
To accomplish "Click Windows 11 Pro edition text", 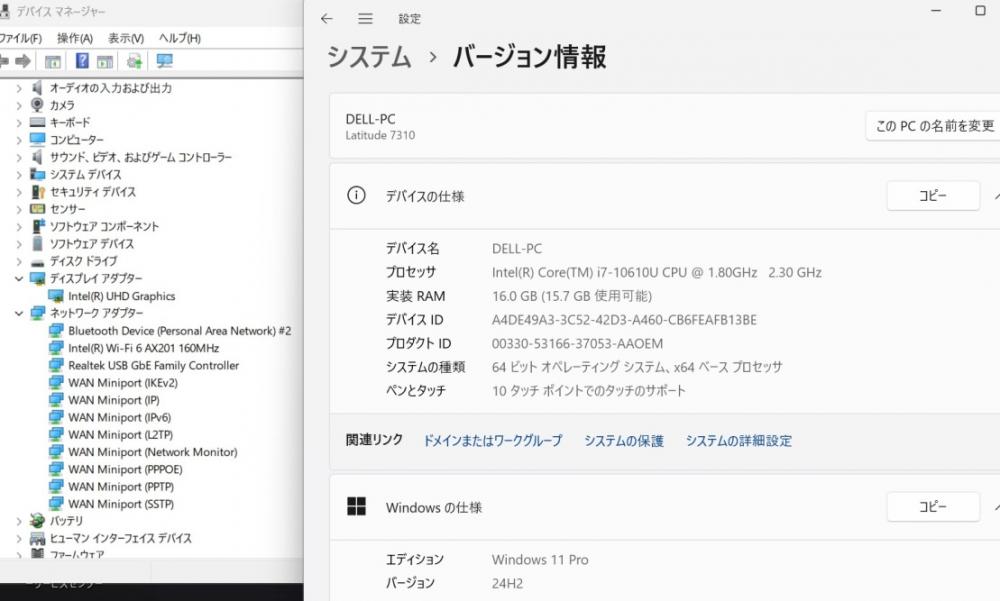I will pyautogui.click(x=540, y=560).
